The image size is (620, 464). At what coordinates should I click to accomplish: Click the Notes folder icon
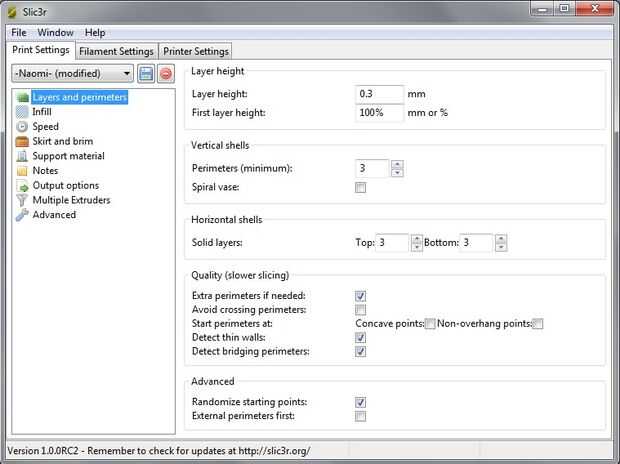point(22,171)
